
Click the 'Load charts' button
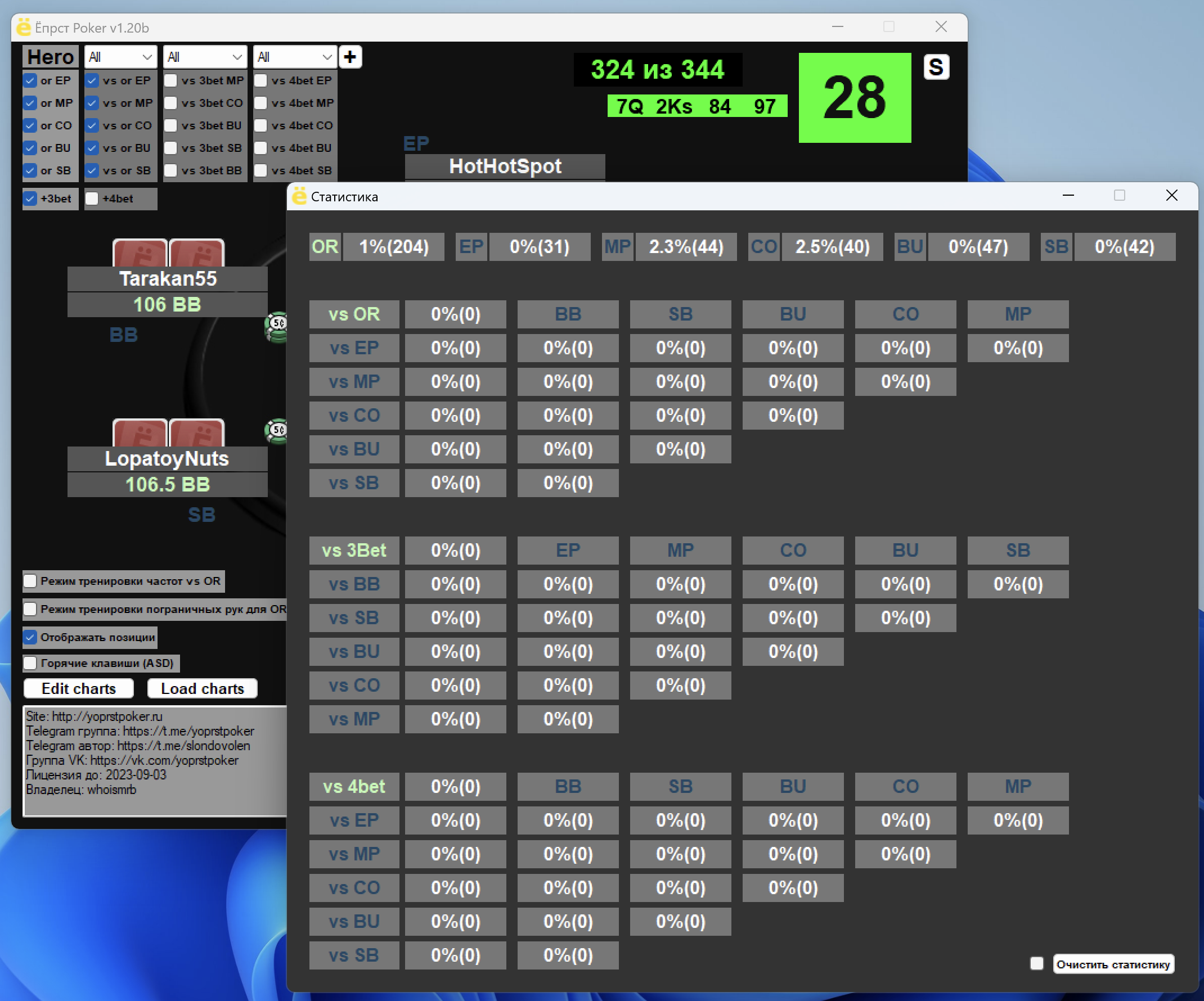203,688
